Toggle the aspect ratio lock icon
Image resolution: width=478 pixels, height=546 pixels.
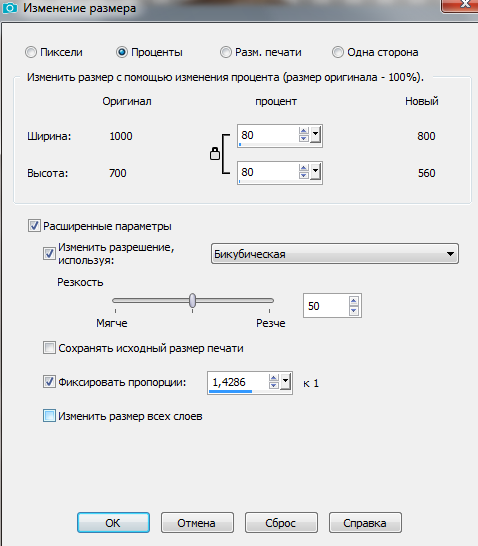(x=215, y=154)
